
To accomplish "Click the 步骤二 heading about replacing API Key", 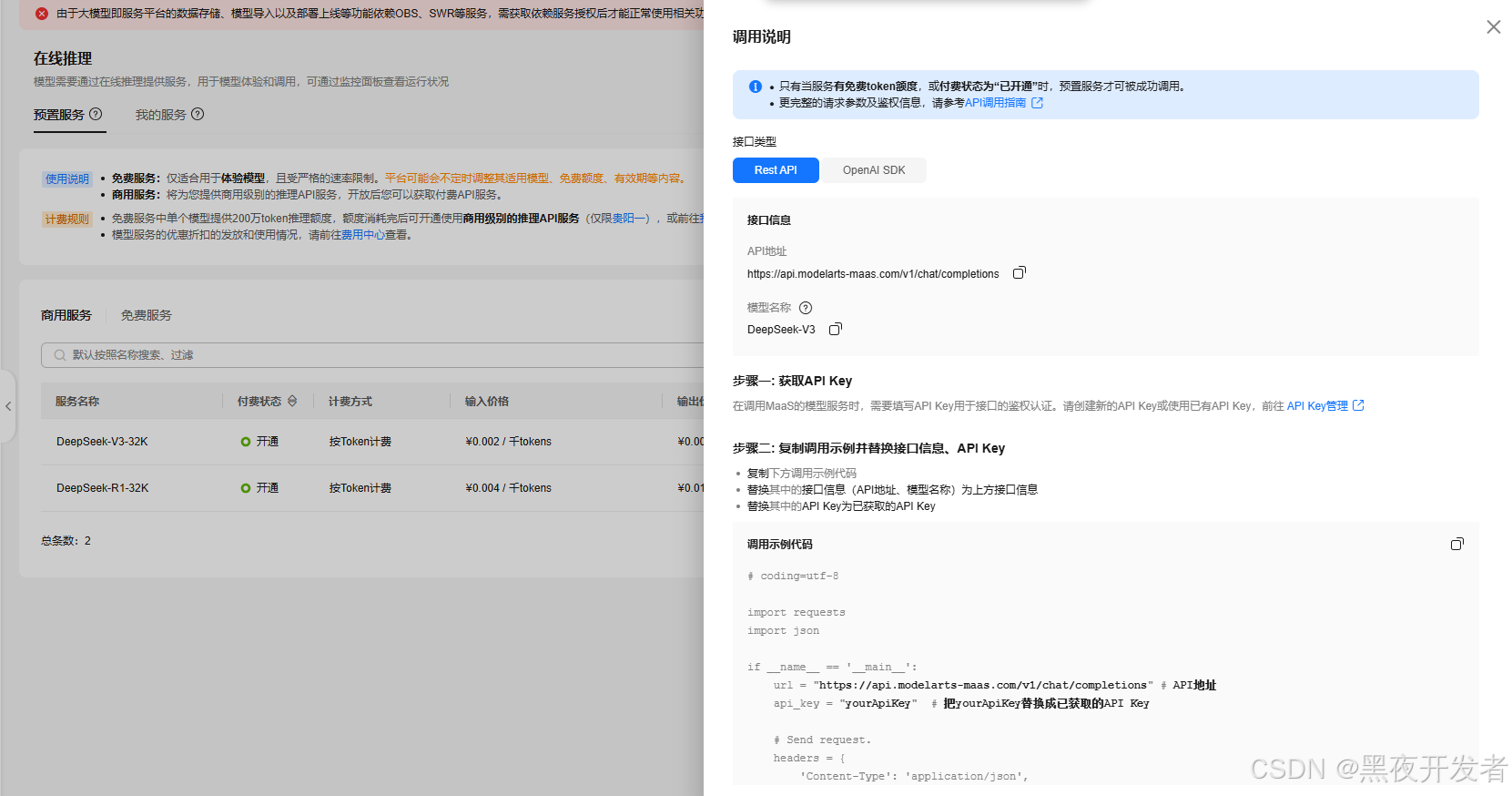I will pos(868,448).
